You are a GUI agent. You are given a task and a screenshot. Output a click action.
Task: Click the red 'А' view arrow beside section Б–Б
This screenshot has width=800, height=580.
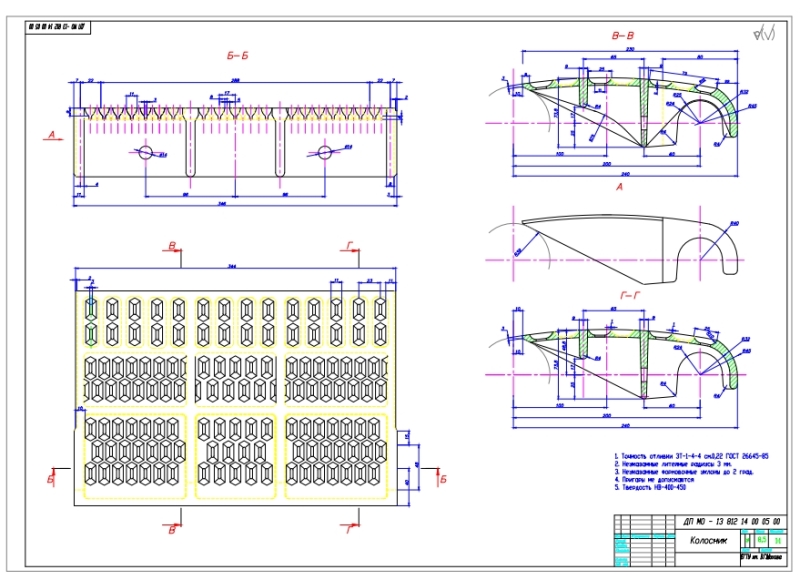[52, 135]
